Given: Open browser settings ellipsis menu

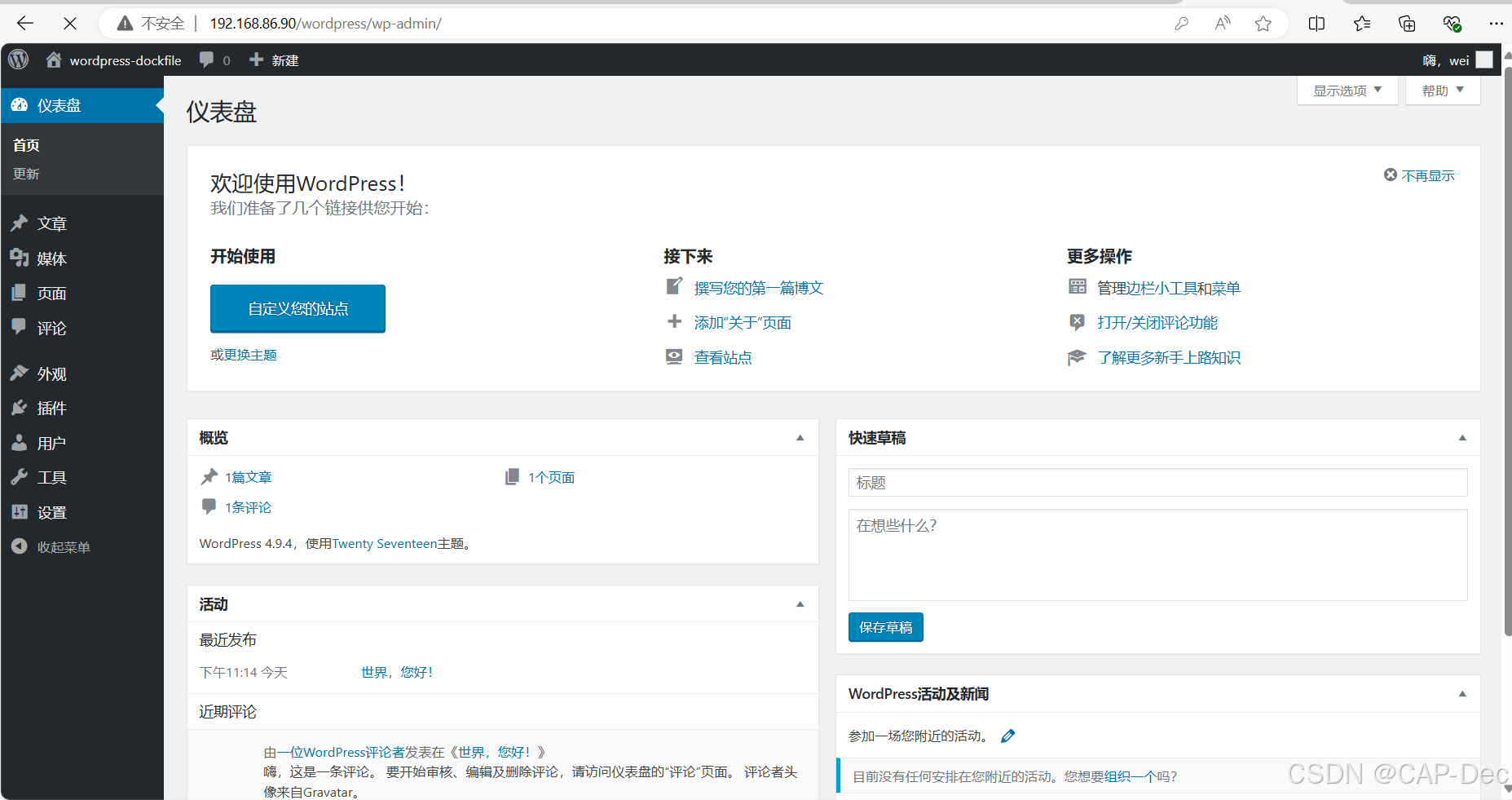Looking at the screenshot, I should [1496, 24].
